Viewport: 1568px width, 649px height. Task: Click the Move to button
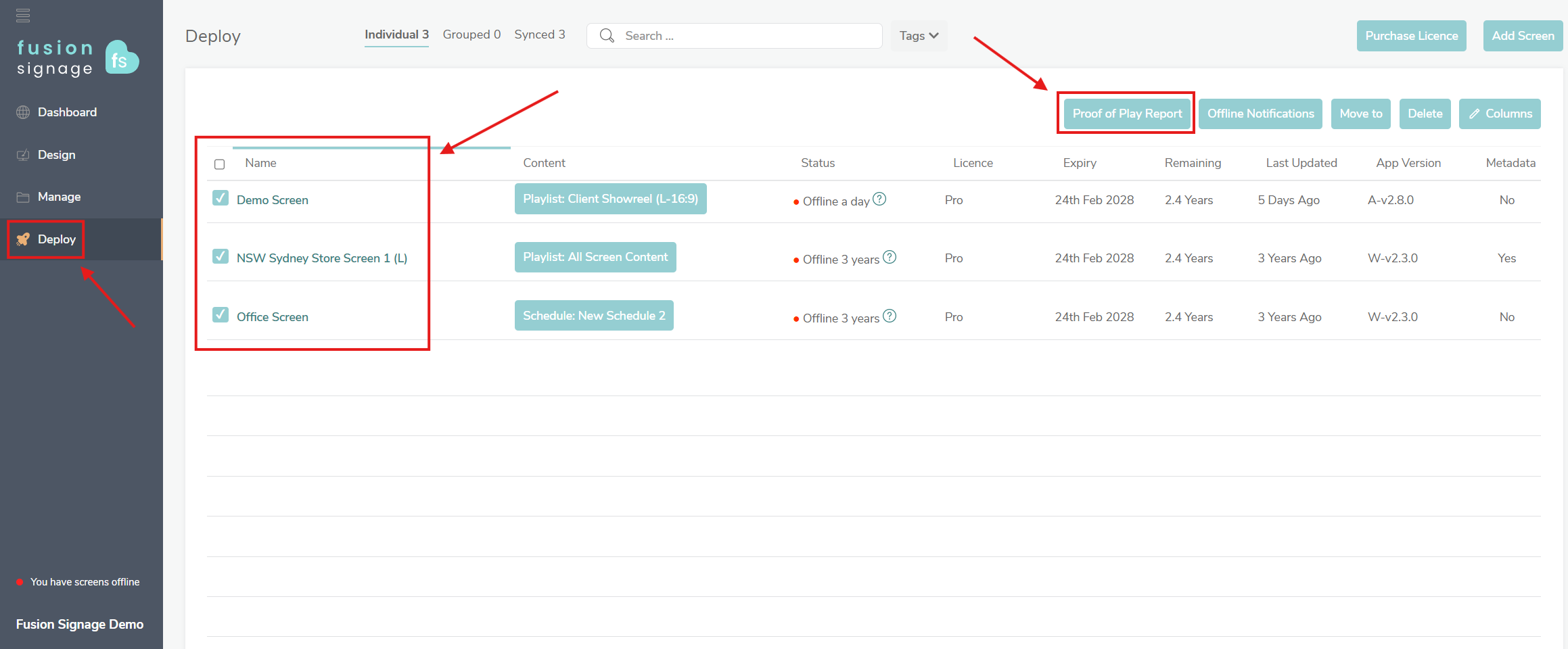pos(1361,114)
